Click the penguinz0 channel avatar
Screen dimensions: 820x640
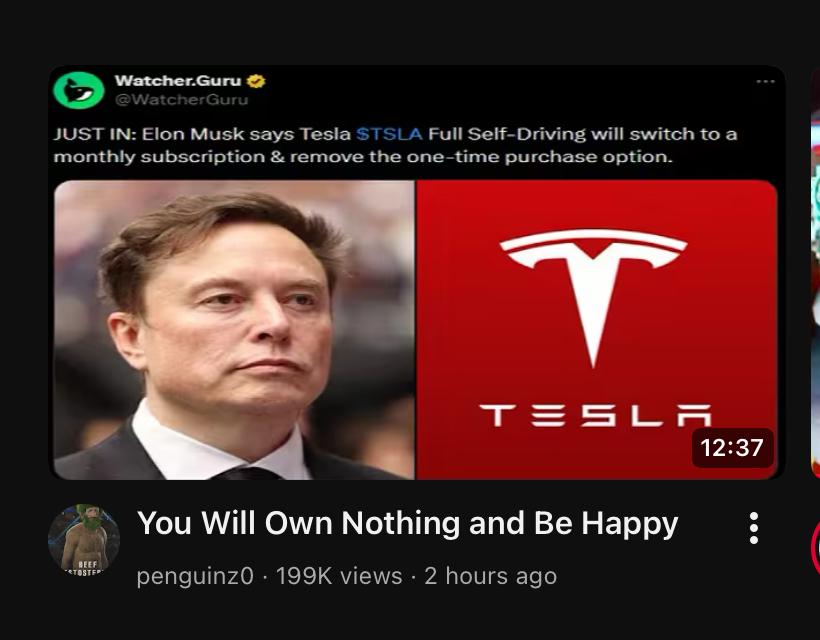click(x=84, y=540)
